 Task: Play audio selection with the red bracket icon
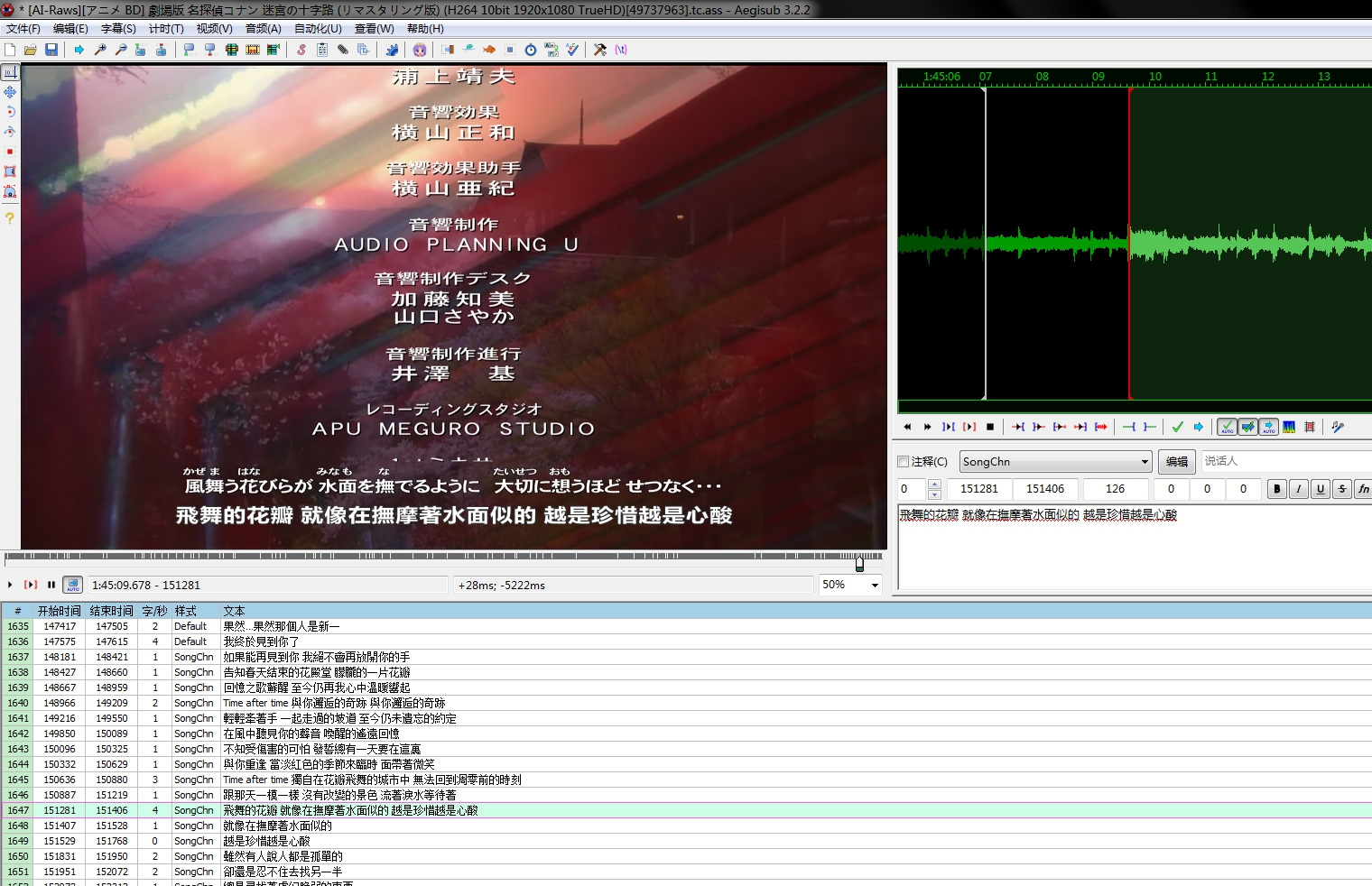pyautogui.click(x=969, y=427)
